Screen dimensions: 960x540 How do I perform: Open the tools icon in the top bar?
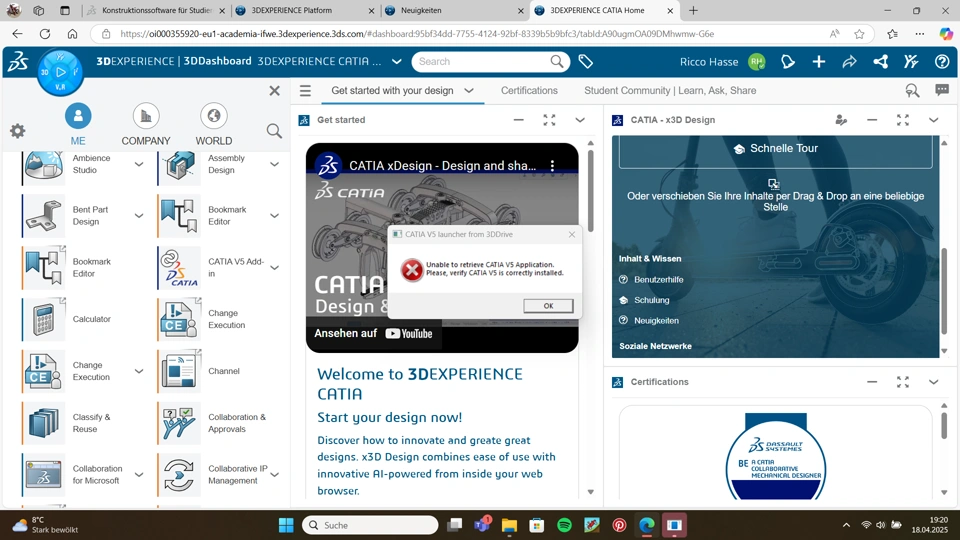[911, 61]
